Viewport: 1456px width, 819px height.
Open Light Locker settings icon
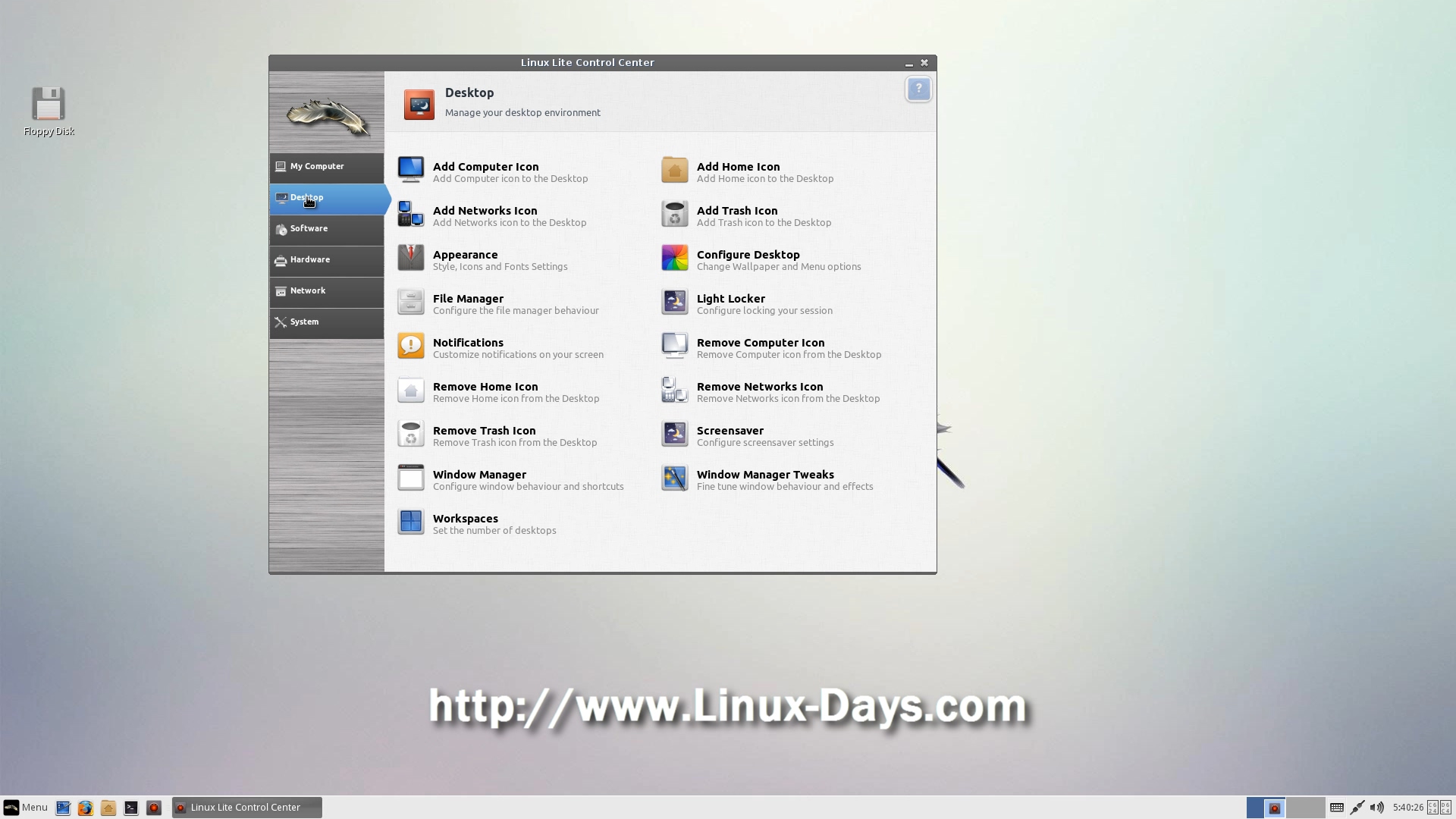tap(675, 302)
